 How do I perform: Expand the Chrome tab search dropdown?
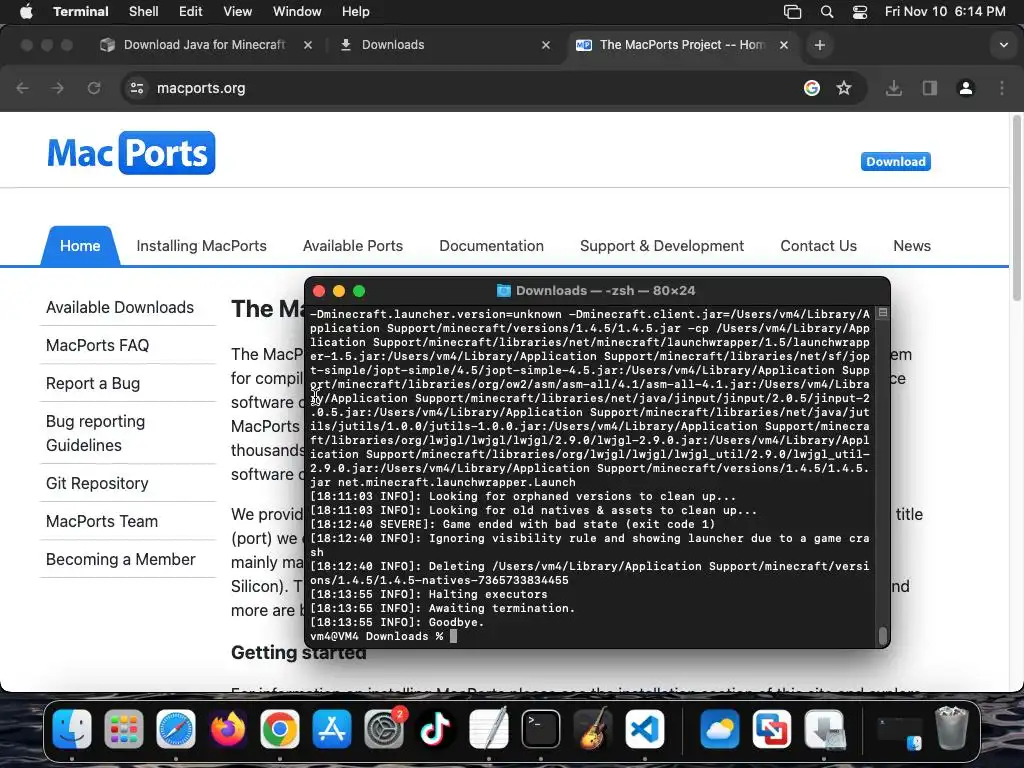point(1004,45)
